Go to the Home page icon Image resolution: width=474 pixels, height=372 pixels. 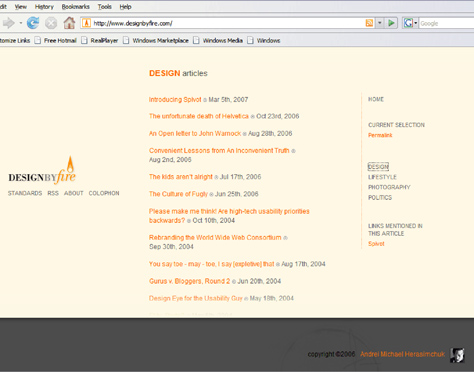pyautogui.click(x=69, y=23)
